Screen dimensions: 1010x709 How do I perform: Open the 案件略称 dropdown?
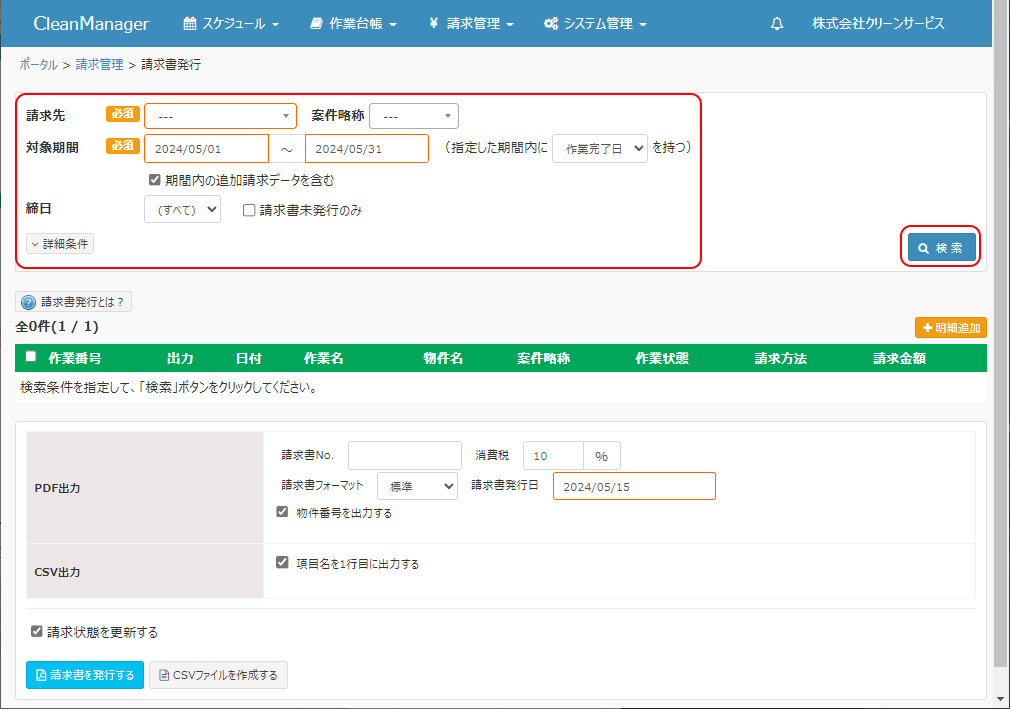tap(414, 117)
